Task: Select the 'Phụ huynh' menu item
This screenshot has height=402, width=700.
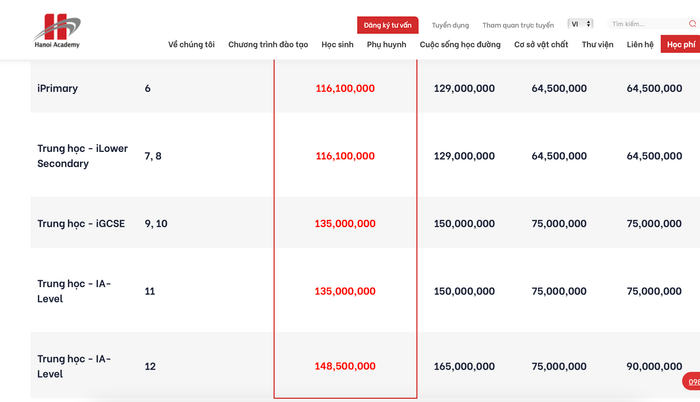Action: point(387,45)
